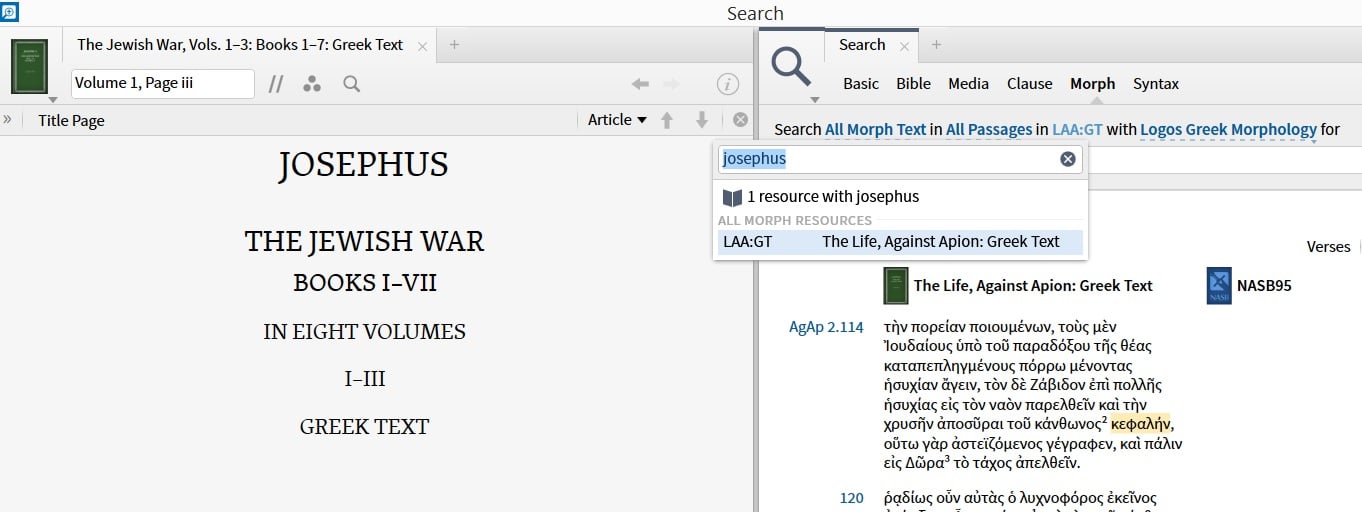
Task: Click The Life, Against Apion: Greek Text header
Action: (x=1033, y=285)
